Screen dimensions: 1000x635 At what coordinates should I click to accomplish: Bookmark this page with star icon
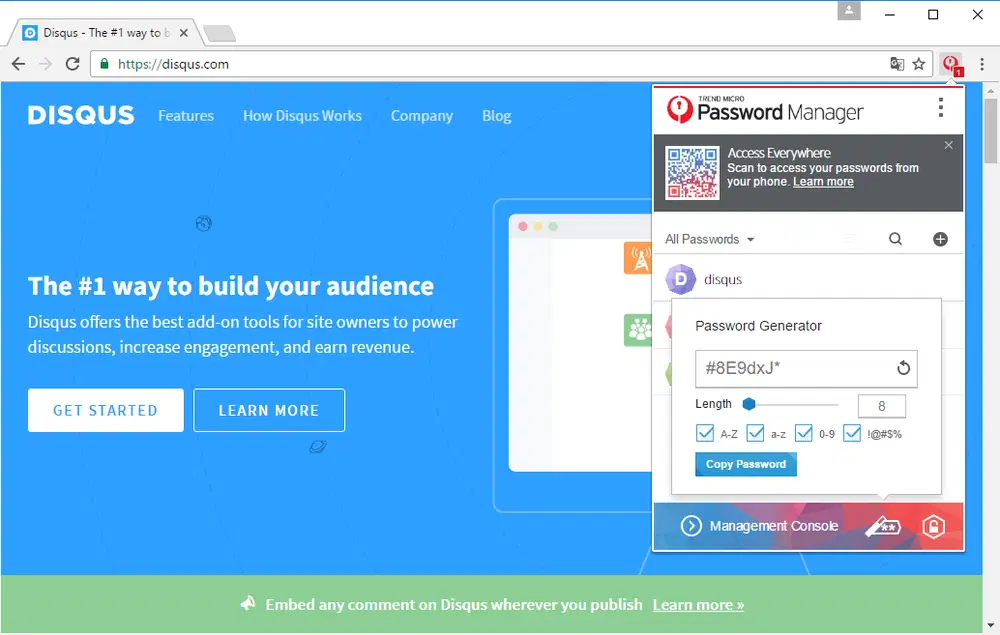pos(918,64)
